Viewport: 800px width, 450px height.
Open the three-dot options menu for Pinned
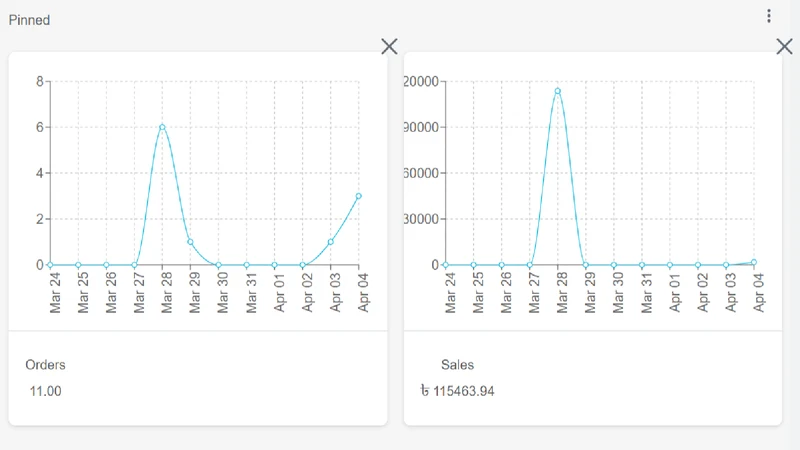click(x=768, y=16)
